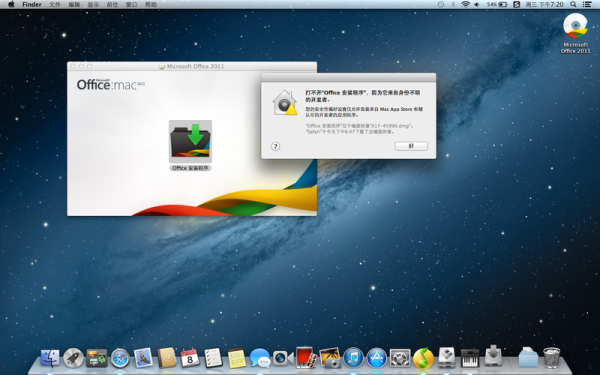Open yellow Notes pad in the Dock
The height and width of the screenshot is (375, 600).
point(236,358)
